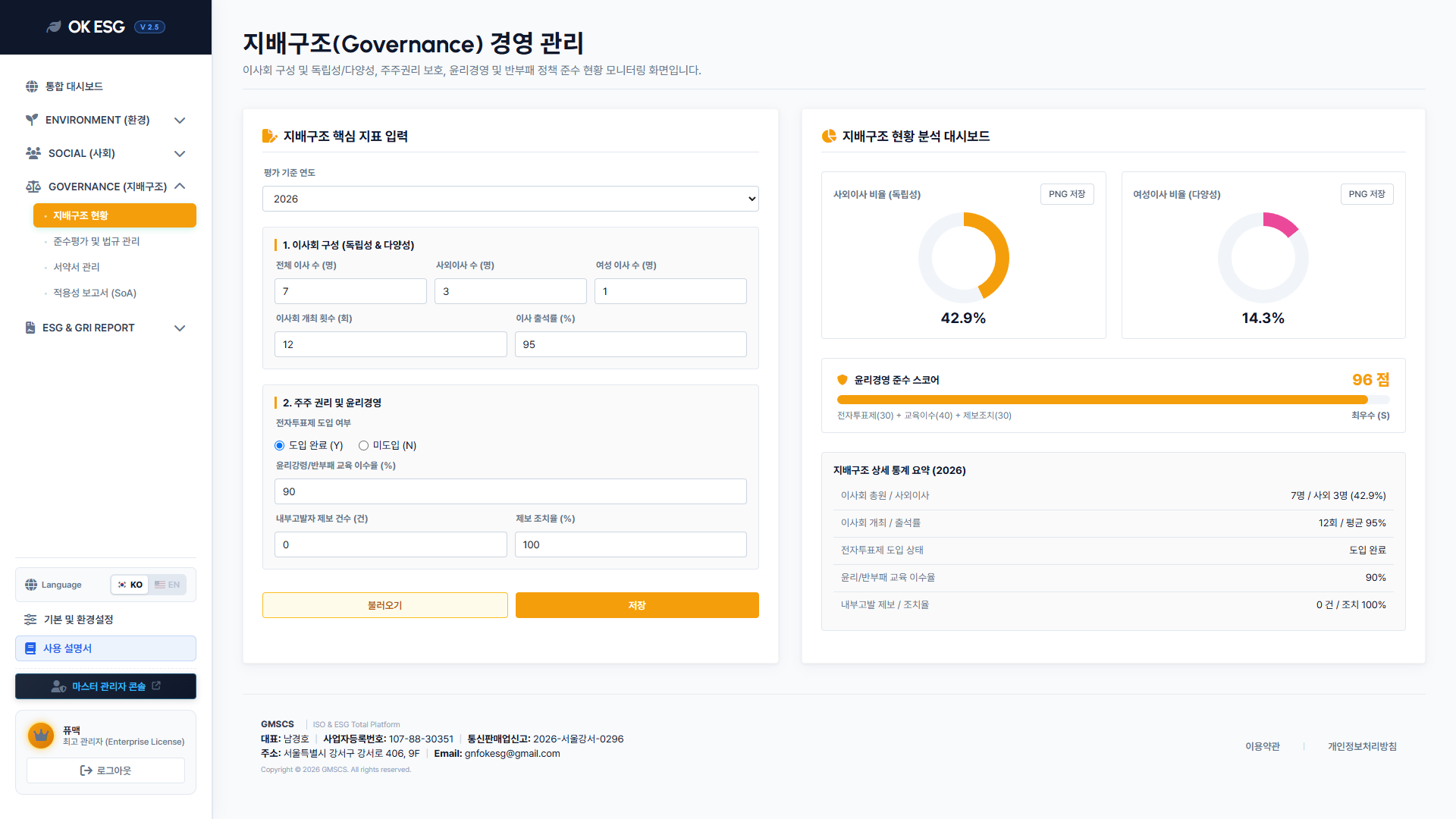Click the 전체 이사 수 input field

tap(350, 291)
